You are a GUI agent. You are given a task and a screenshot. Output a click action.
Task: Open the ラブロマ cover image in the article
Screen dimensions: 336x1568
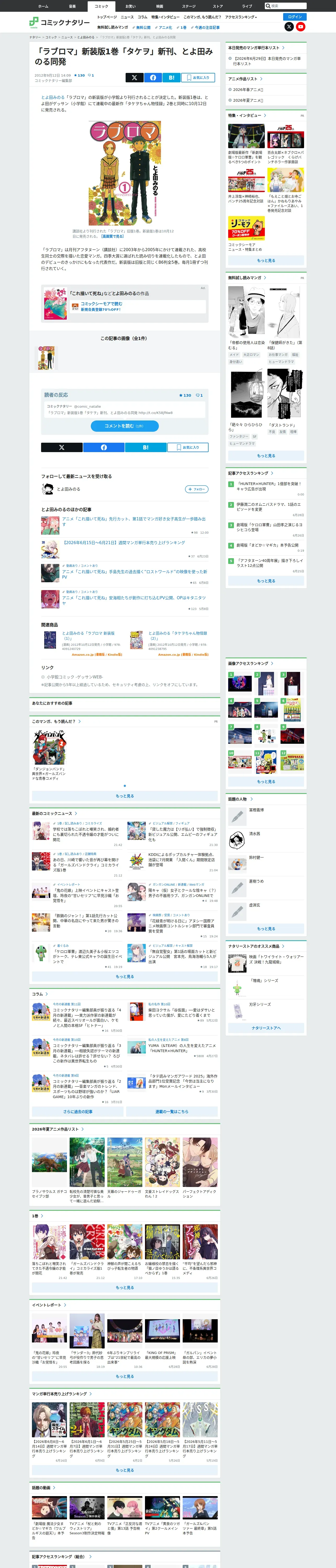(x=125, y=173)
